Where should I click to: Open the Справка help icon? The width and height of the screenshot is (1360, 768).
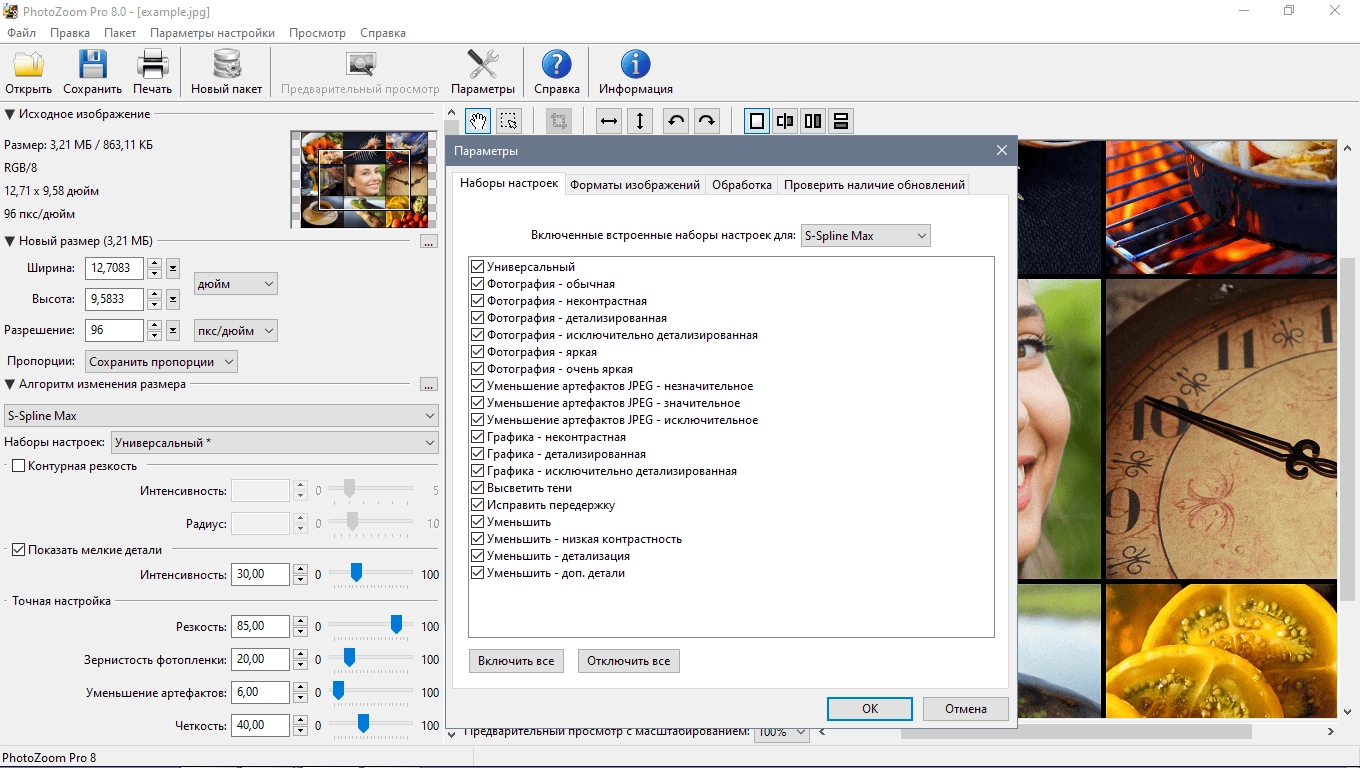point(557,65)
